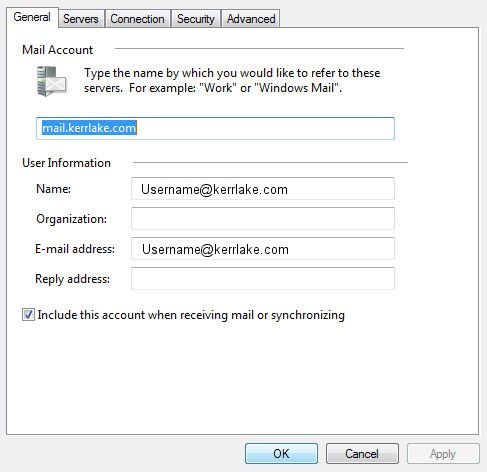Focus the Reply address field
The image size is (487, 472).
tap(263, 279)
